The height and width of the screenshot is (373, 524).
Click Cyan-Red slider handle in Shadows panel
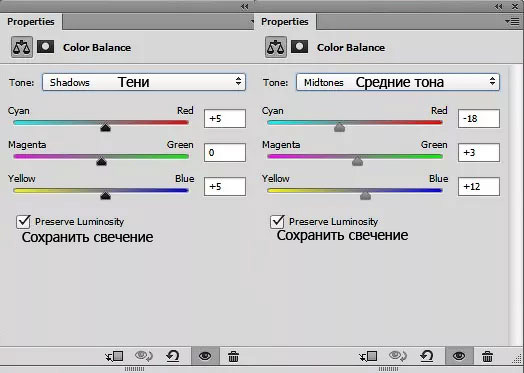pos(106,127)
